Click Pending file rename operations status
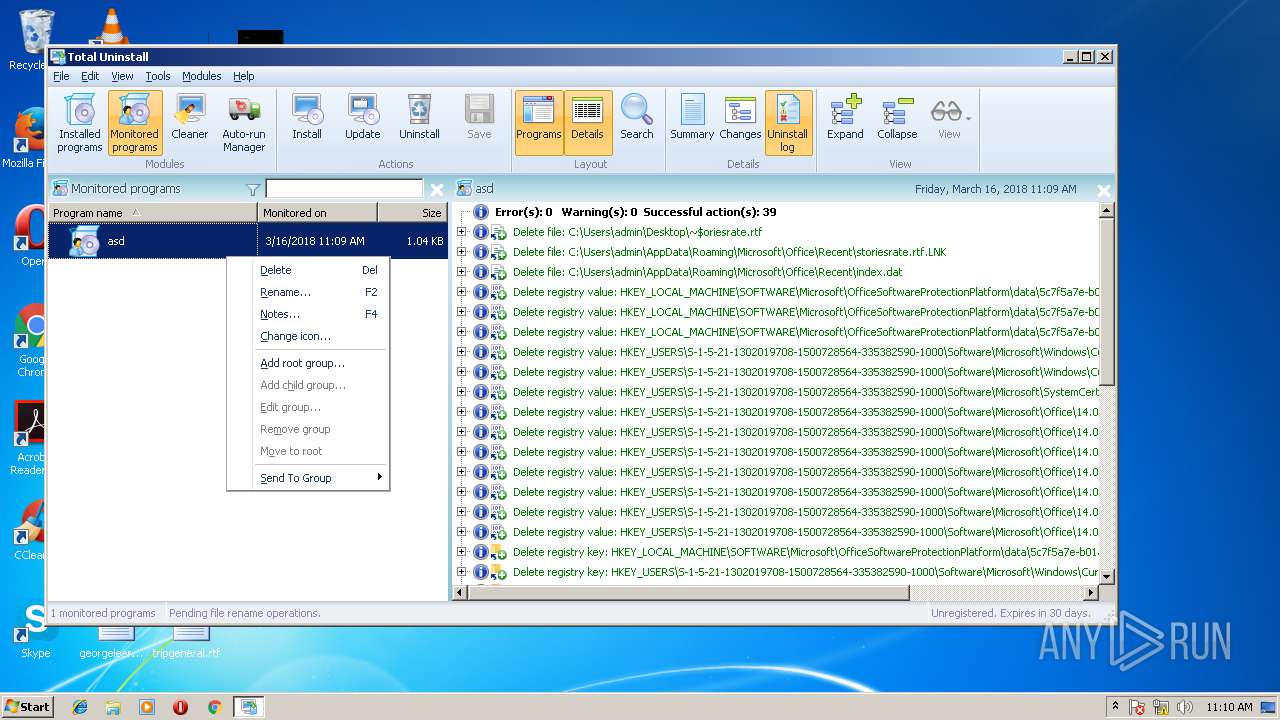 245,613
